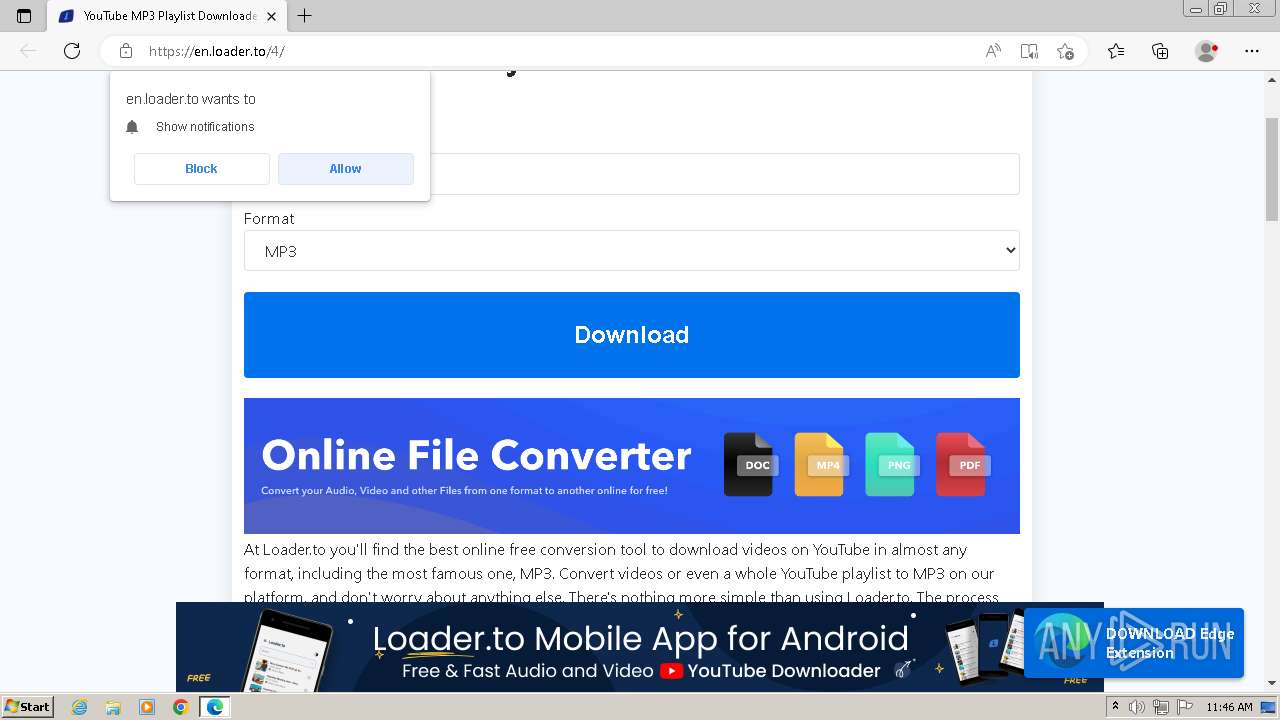This screenshot has width=1280, height=720.
Task: Click the scrollbar down arrow
Action: click(x=1272, y=684)
